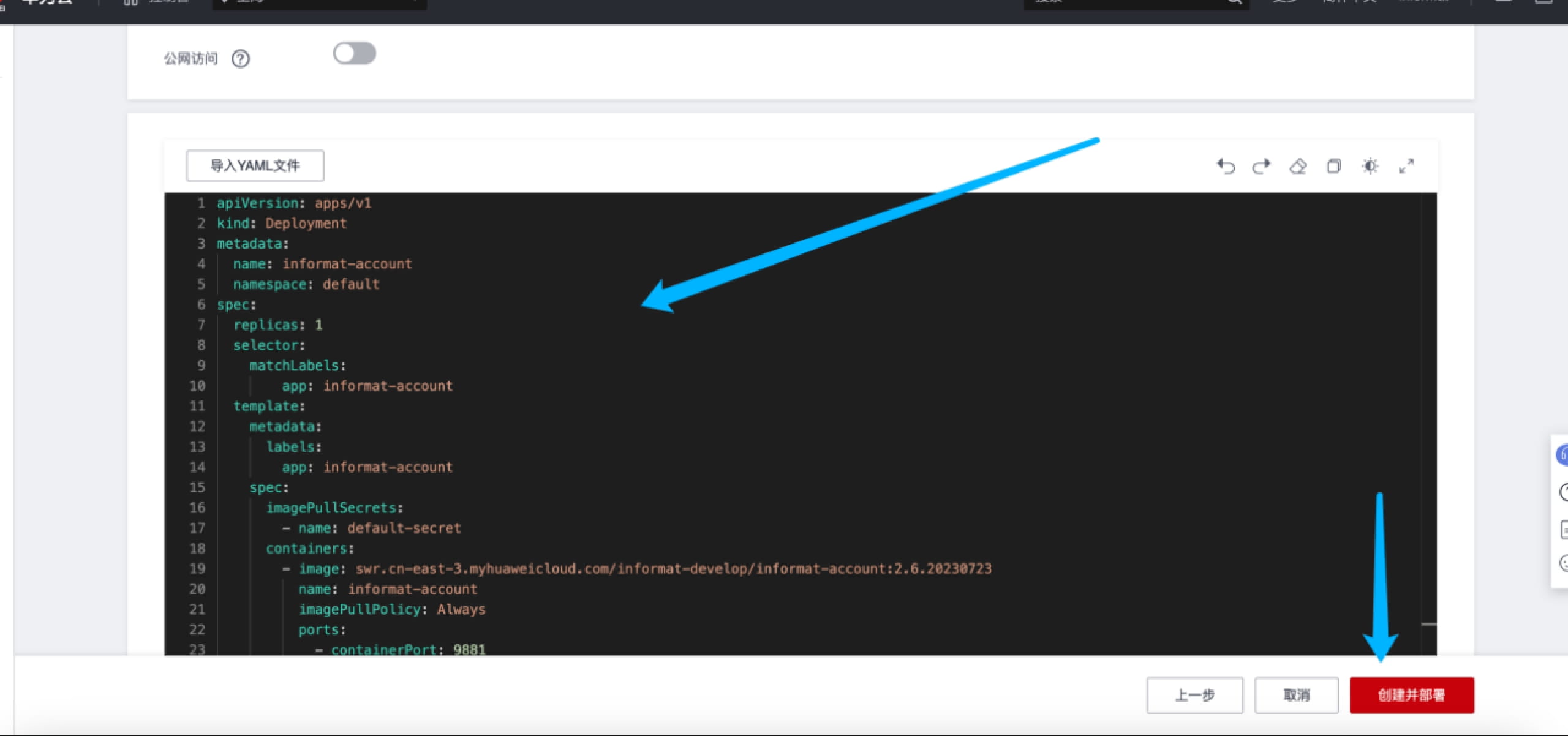Open the region selector in top bar
This screenshot has height=736, width=1568.
318,3
